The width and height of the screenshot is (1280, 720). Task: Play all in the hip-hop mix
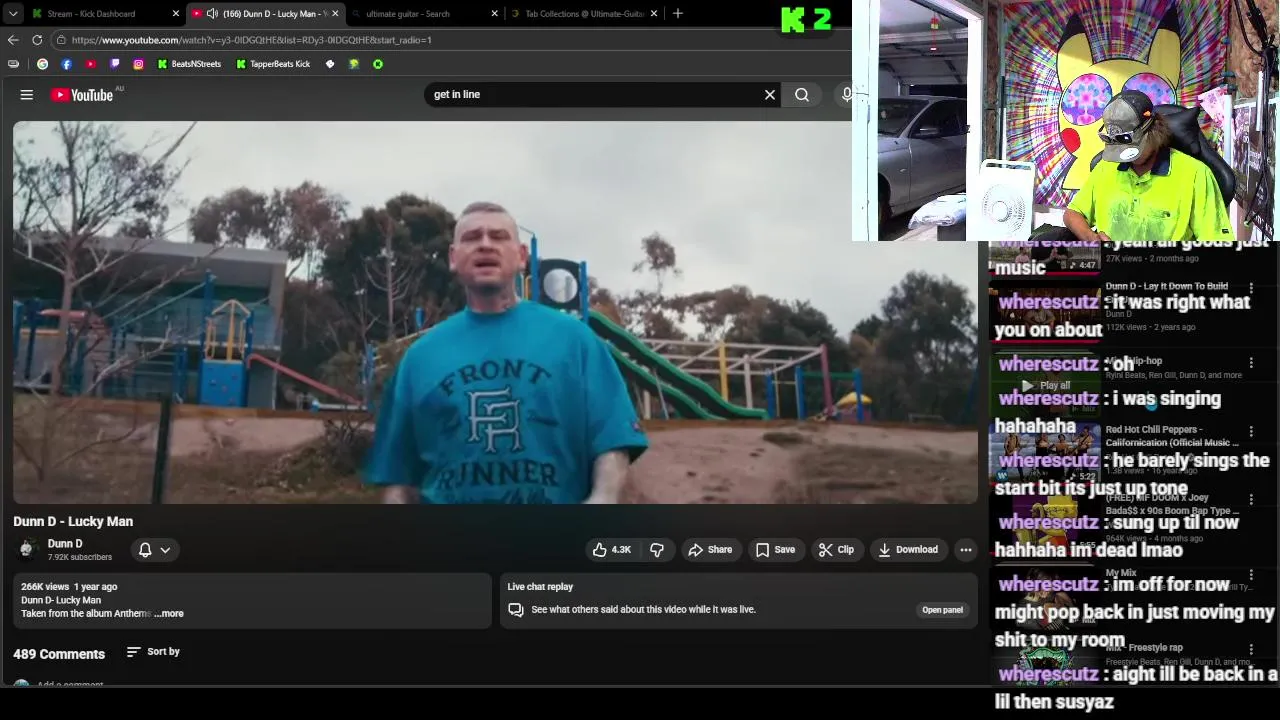click(x=1046, y=385)
